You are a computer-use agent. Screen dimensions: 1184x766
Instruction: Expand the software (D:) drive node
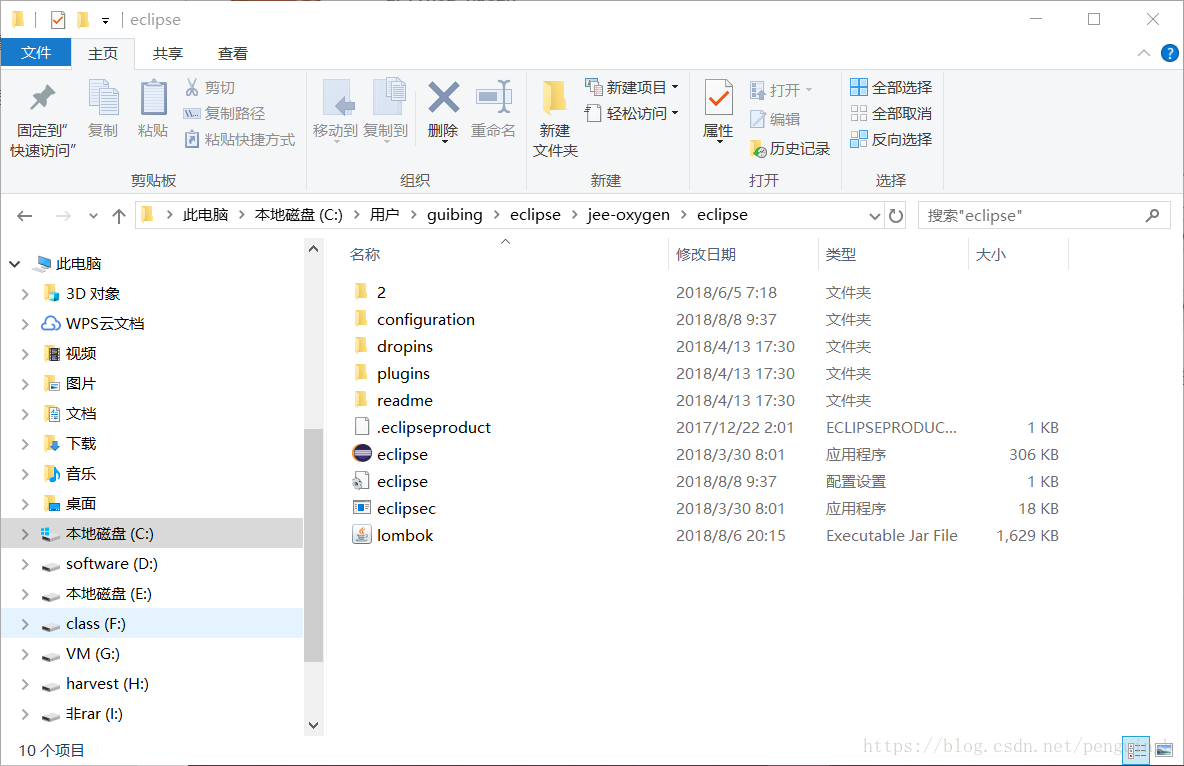point(25,564)
